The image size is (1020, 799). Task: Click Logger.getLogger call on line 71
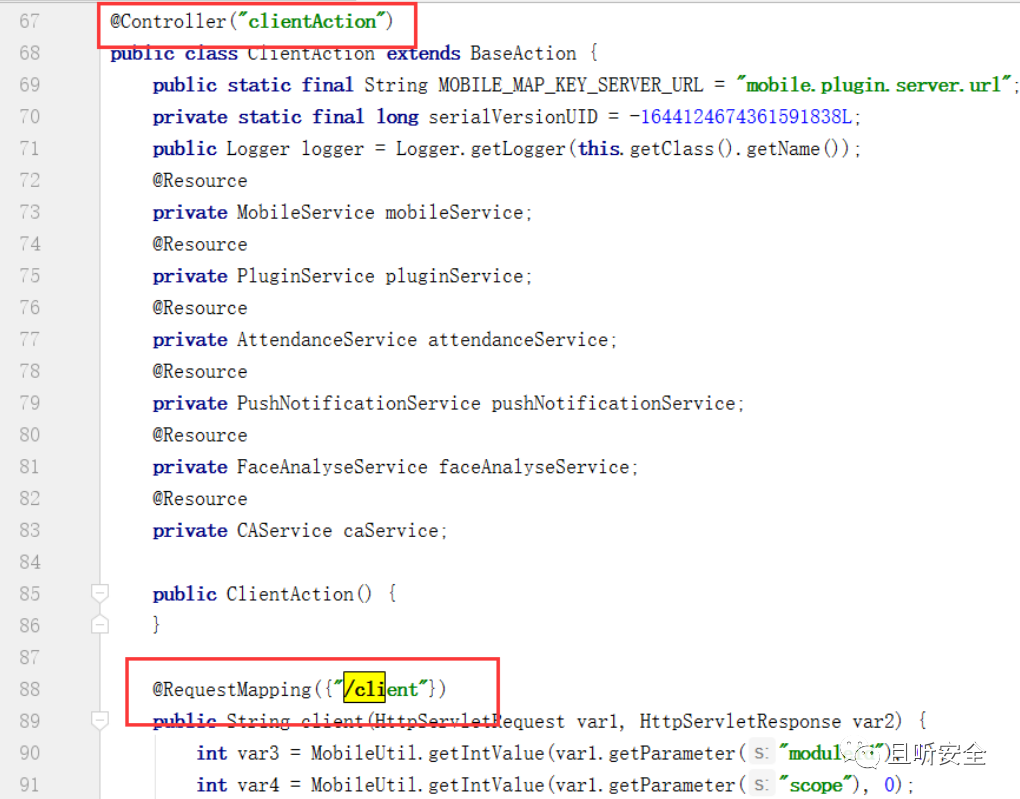coord(481,149)
